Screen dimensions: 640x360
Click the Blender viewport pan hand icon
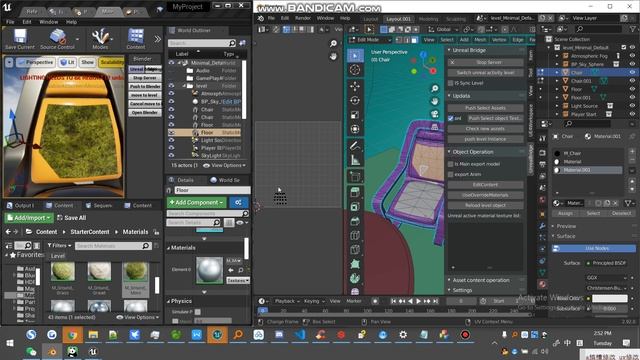pyautogui.click(x=435, y=101)
